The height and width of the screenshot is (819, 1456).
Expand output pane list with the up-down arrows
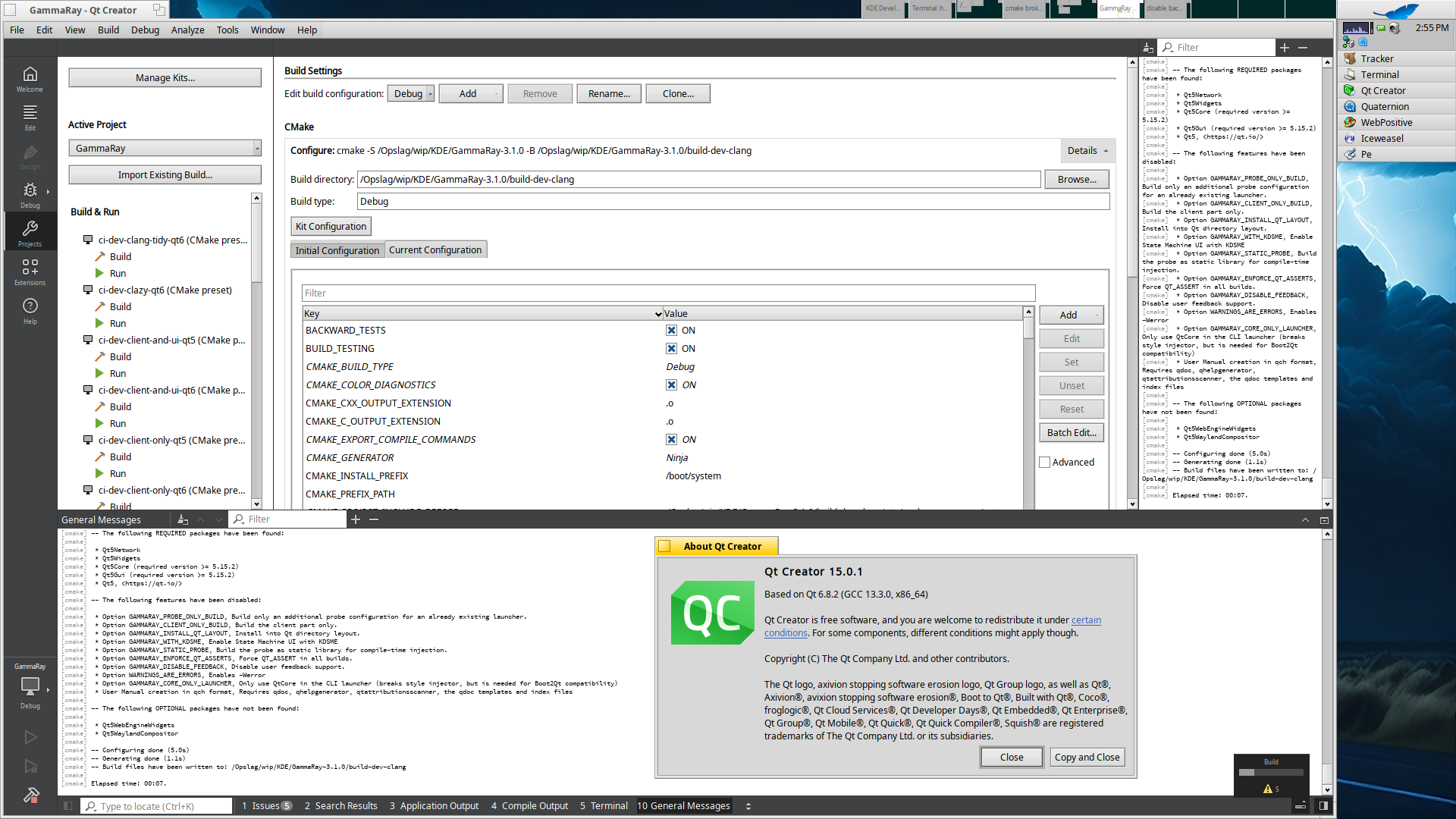tap(748, 806)
